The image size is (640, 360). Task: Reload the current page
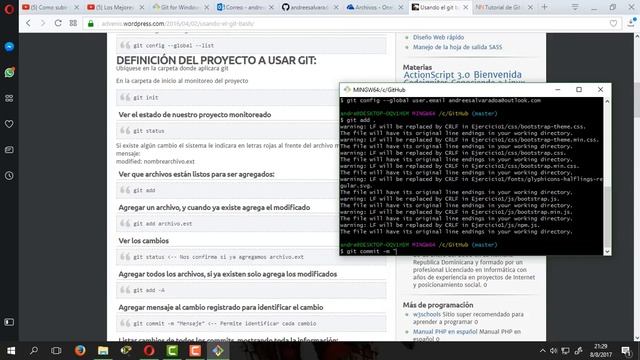(x=58, y=23)
